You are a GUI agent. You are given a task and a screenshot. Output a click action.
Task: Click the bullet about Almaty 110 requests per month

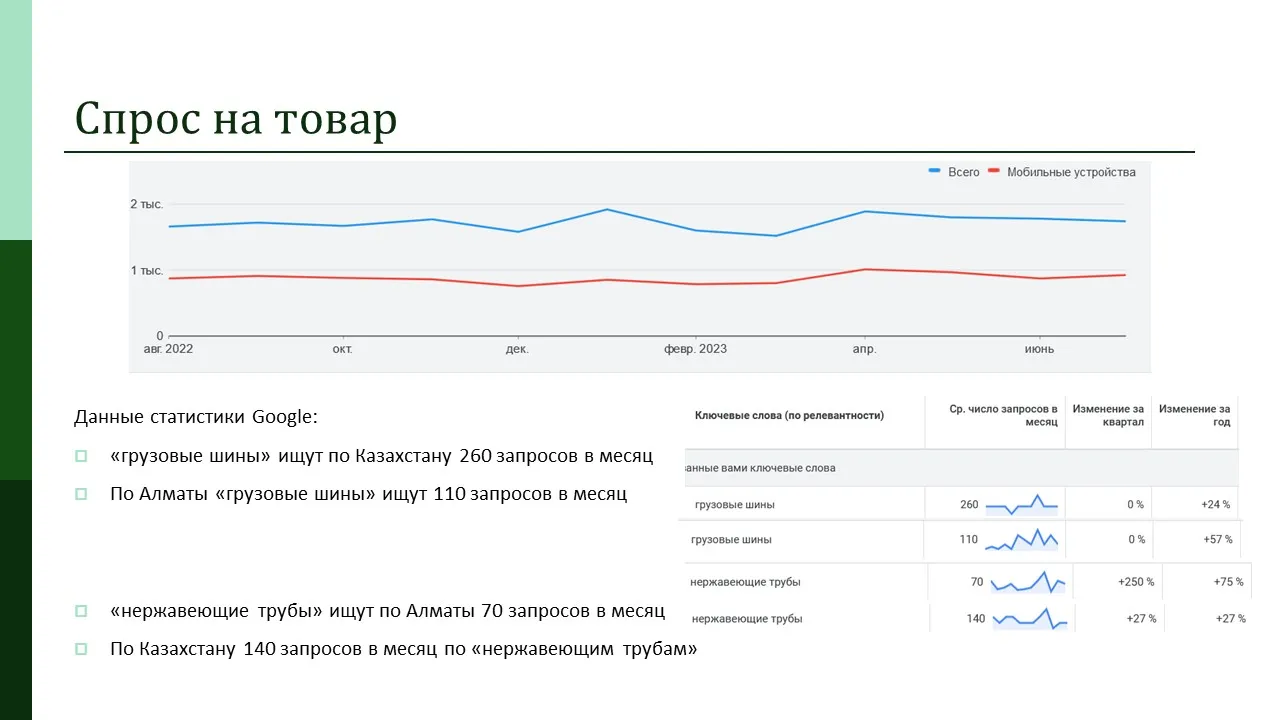pos(368,493)
